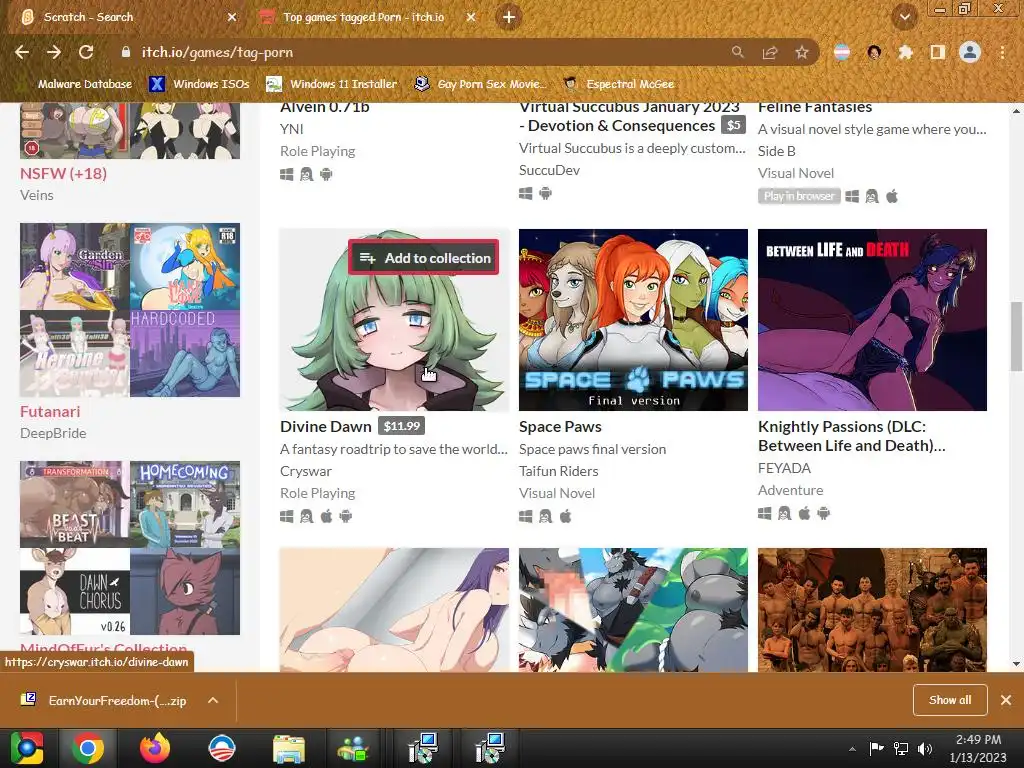Viewport: 1024px width, 768px height.
Task: Open Divine Dawn game title link
Action: click(x=326, y=426)
